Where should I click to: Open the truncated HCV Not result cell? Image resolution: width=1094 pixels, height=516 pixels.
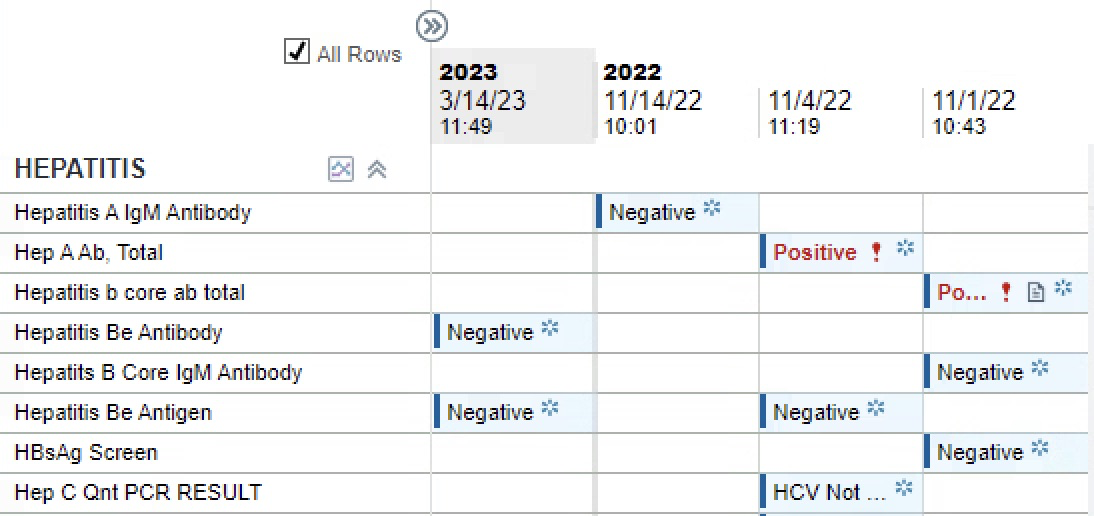(830, 493)
